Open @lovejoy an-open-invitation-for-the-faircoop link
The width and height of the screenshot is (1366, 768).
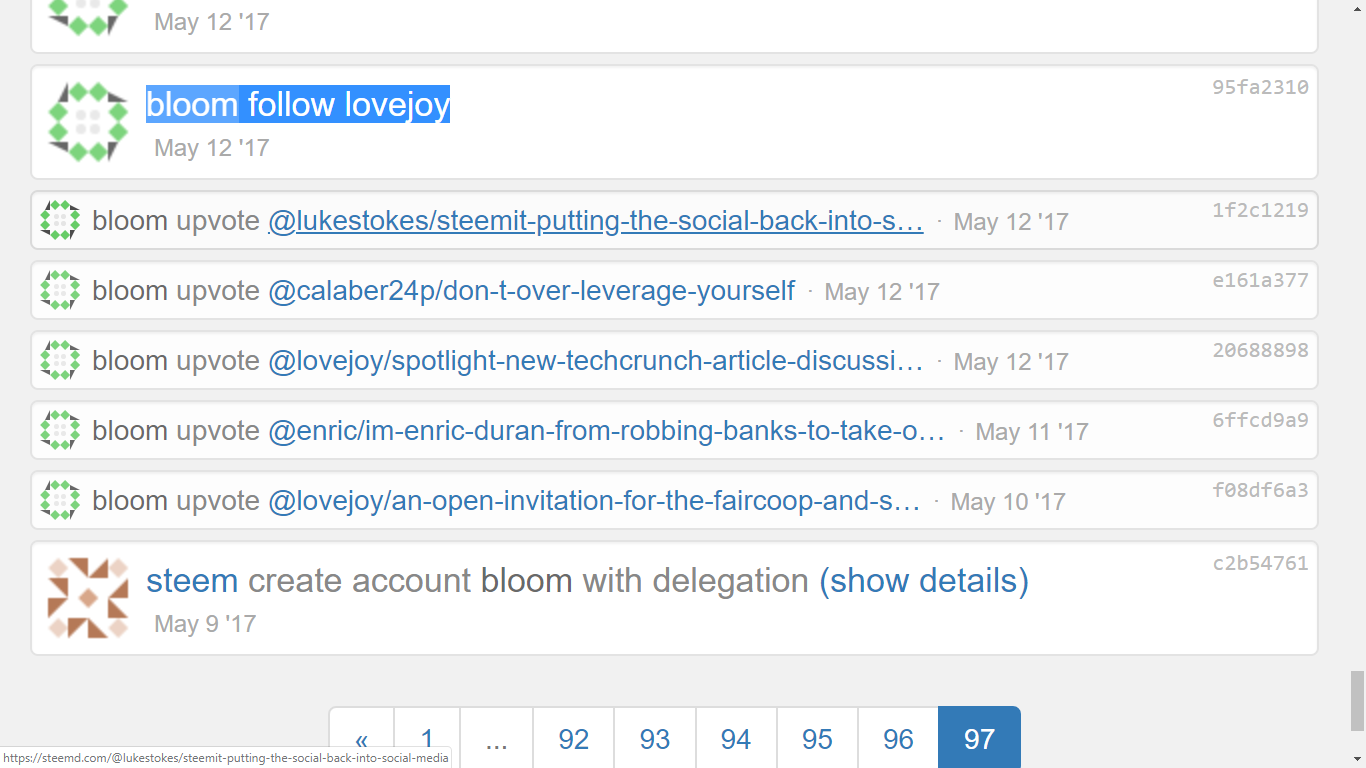594,501
